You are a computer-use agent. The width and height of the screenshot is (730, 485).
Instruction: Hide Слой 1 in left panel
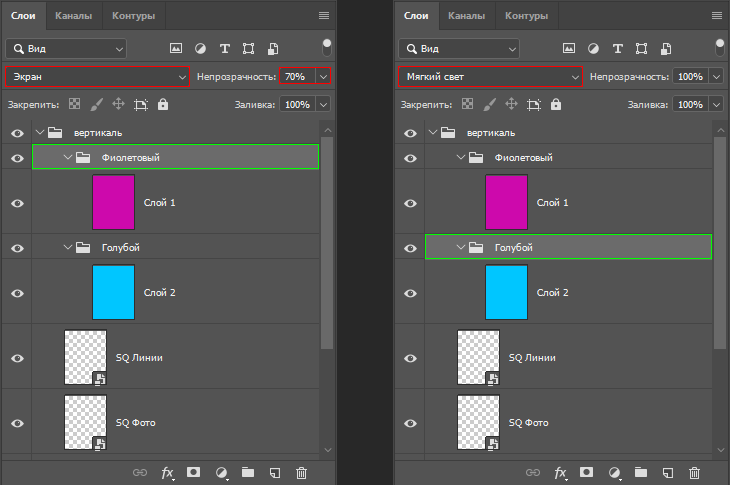click(17, 203)
